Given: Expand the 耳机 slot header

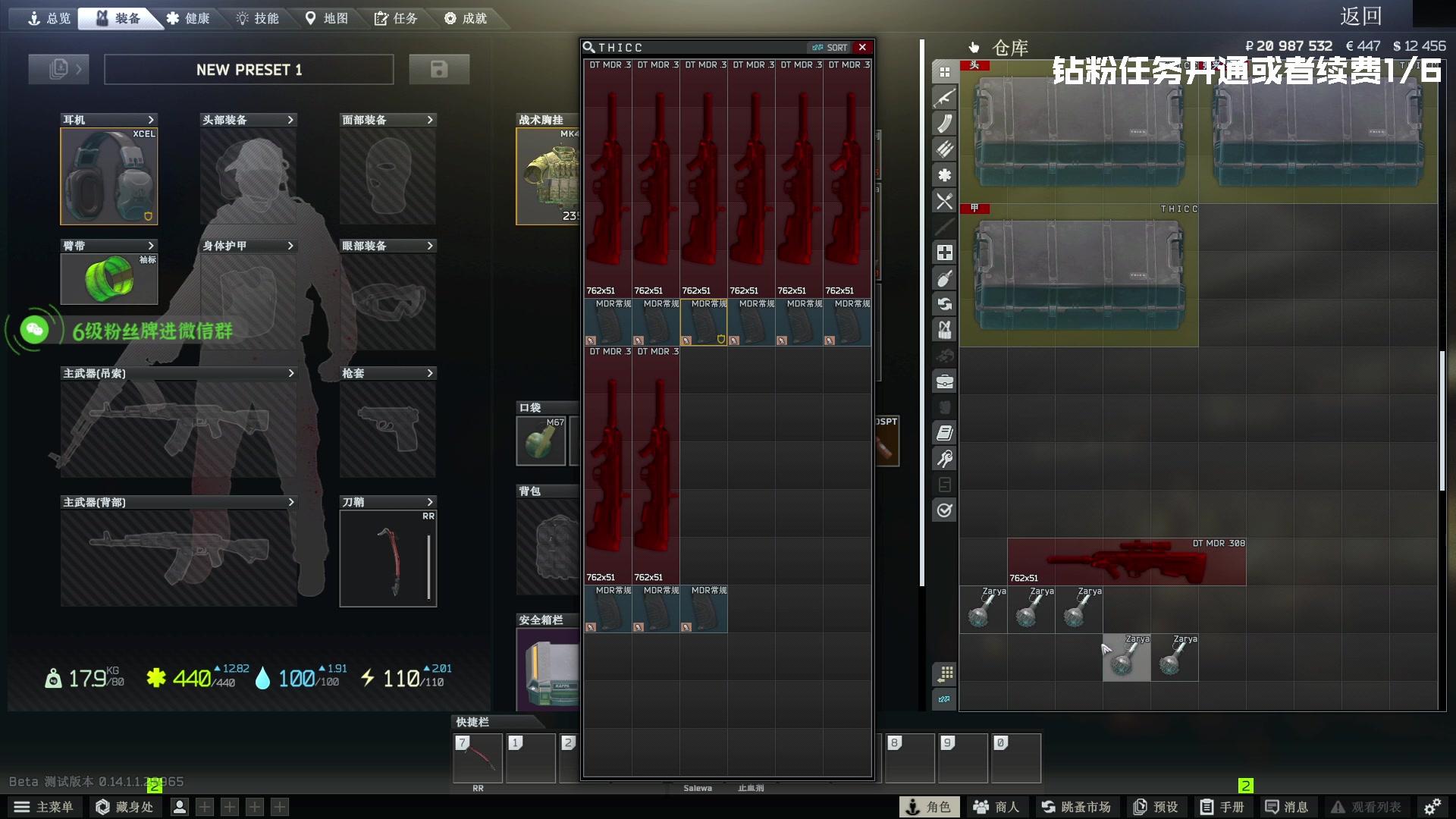Looking at the screenshot, I should [109, 120].
